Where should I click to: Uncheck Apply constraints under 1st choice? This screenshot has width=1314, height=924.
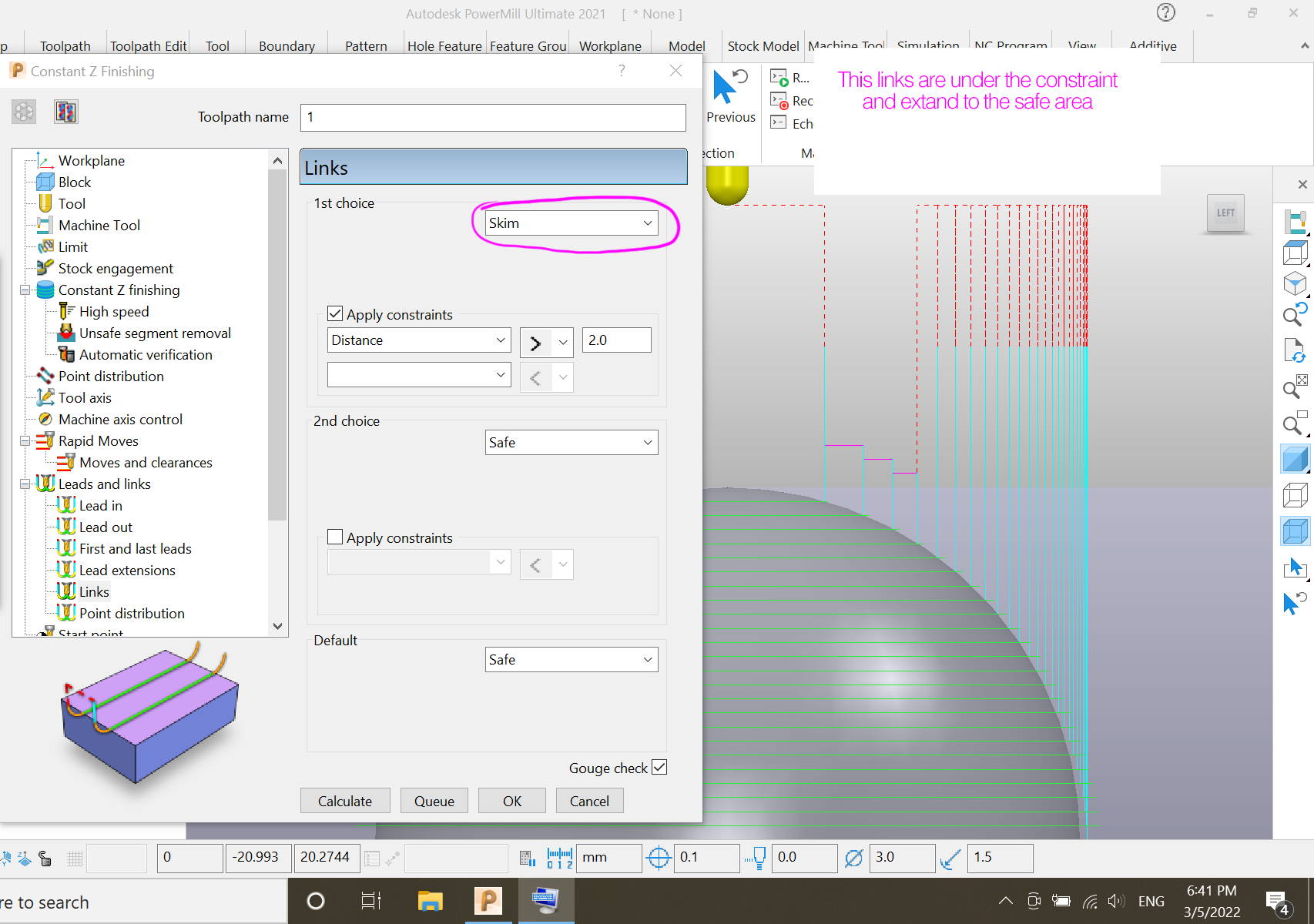coord(335,313)
